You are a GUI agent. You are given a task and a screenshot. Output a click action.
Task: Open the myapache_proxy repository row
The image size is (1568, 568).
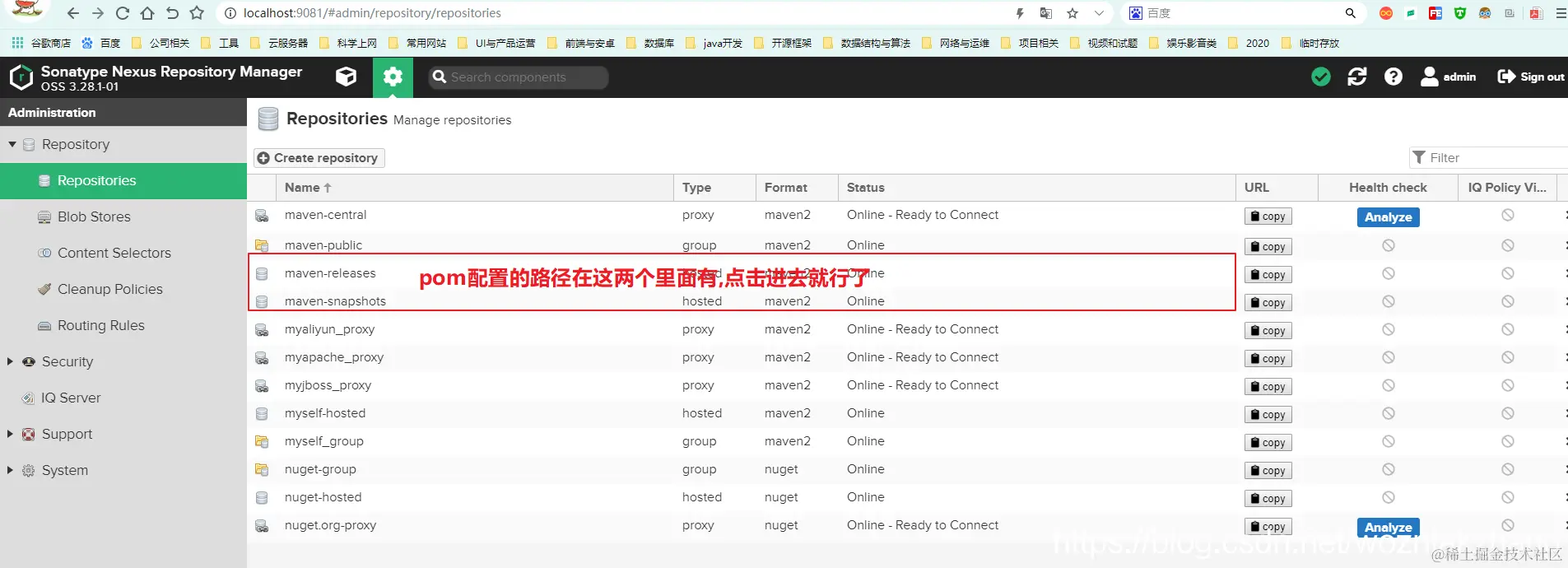coord(907,357)
